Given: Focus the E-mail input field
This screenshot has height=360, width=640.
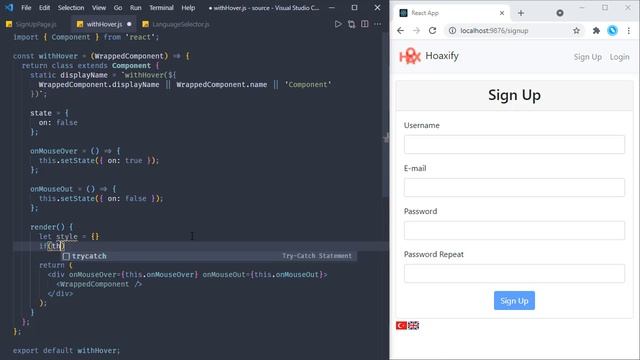Looking at the screenshot, I should tap(514, 187).
